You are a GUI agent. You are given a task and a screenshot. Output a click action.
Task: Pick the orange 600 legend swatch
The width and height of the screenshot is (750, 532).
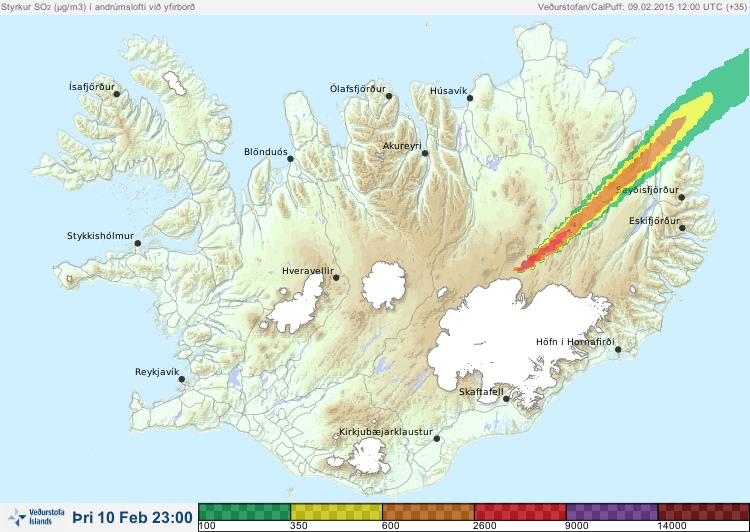pos(428,512)
